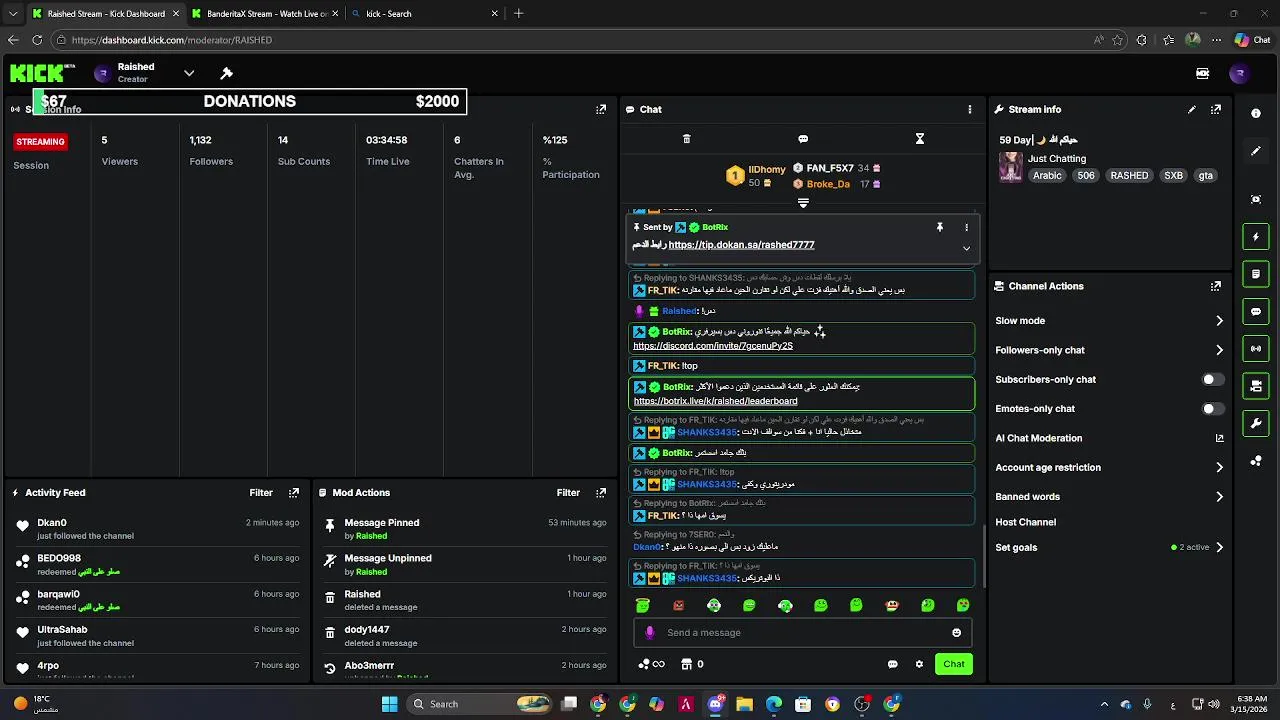Click the hourglass icon in chat toolbar
Image resolution: width=1280 pixels, height=720 pixels.
coord(920,139)
